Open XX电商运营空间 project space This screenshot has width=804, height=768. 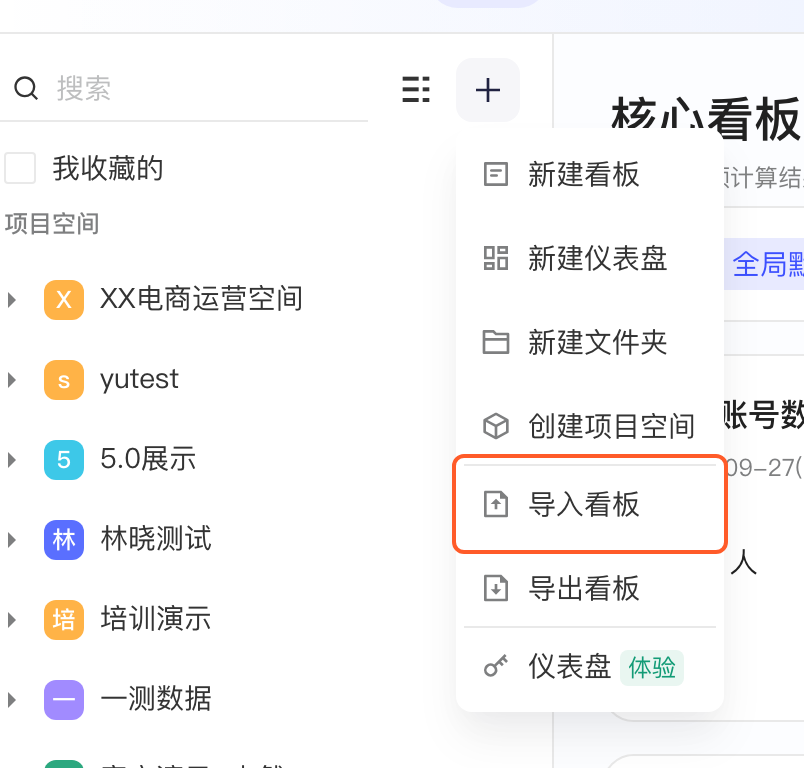pyautogui.click(x=201, y=298)
